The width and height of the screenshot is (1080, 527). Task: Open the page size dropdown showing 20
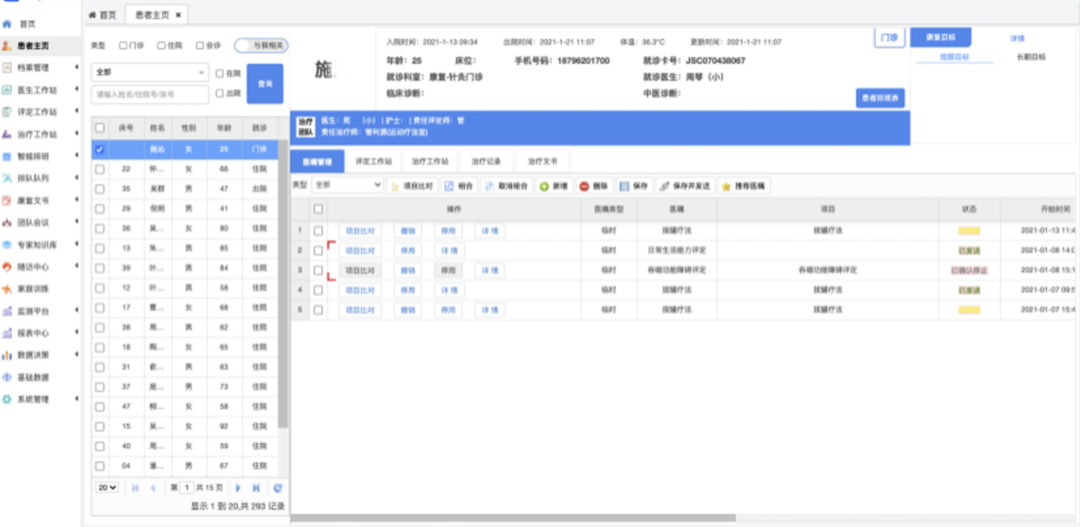click(x=107, y=487)
